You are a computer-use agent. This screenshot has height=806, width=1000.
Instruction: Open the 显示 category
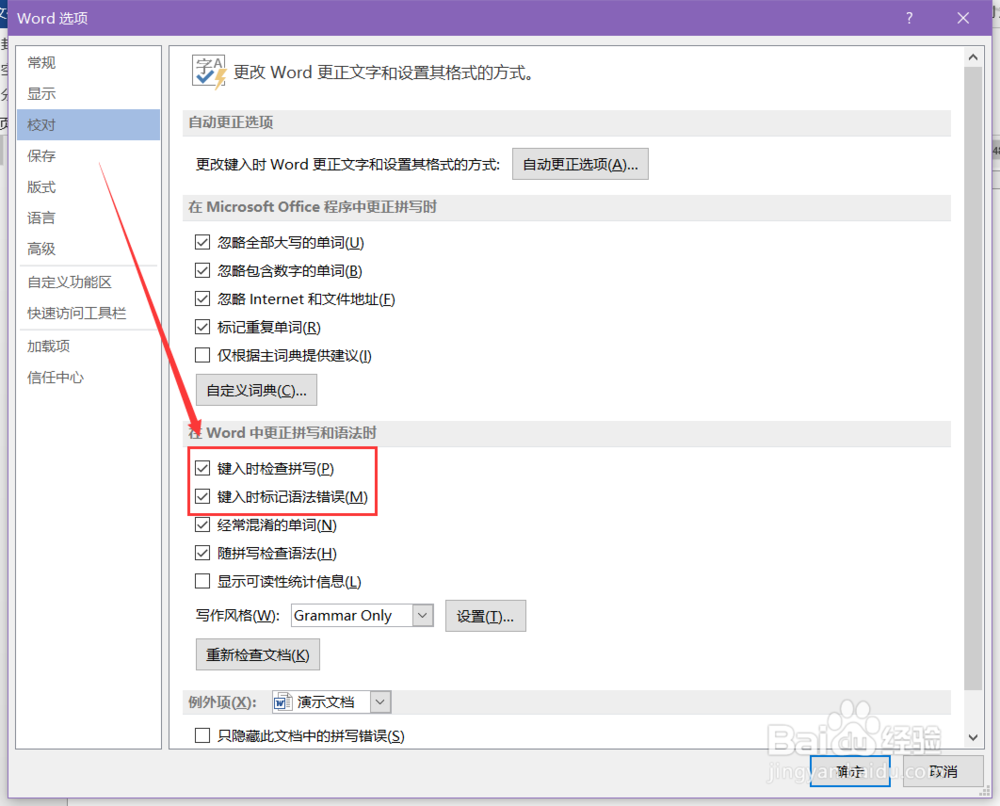pyautogui.click(x=89, y=94)
